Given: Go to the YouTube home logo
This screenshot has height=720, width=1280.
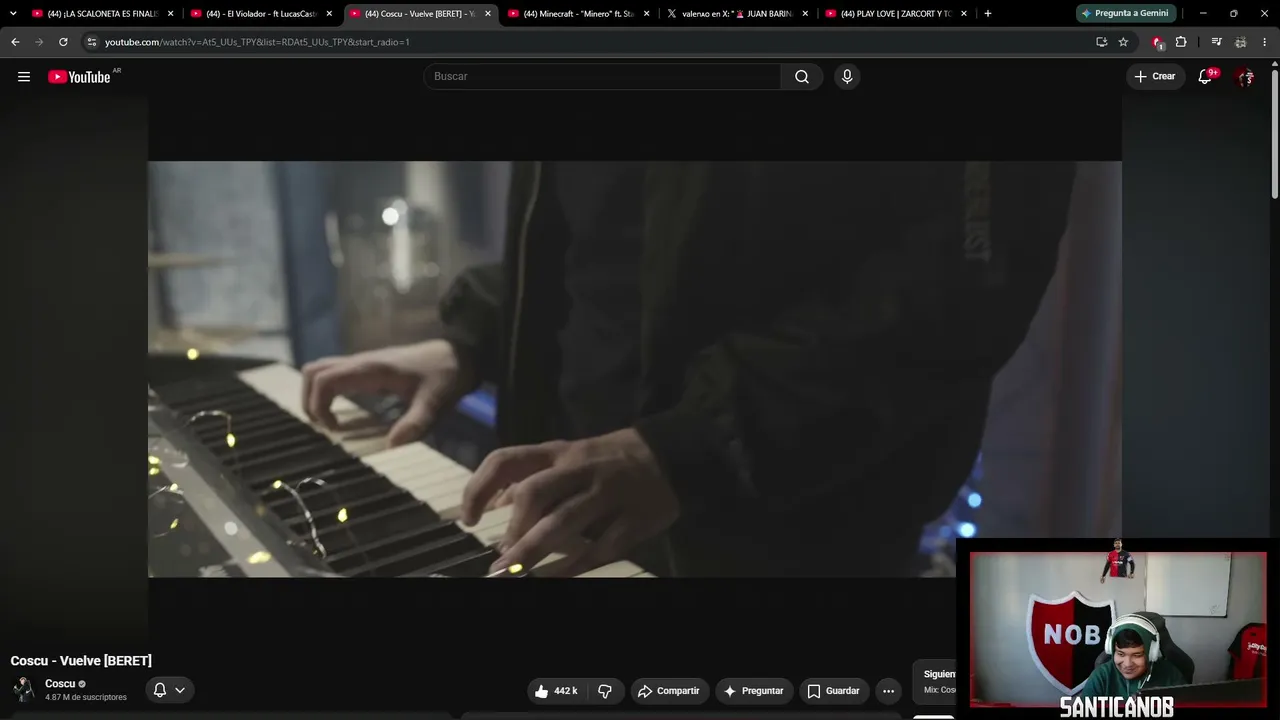Looking at the screenshot, I should point(79,77).
